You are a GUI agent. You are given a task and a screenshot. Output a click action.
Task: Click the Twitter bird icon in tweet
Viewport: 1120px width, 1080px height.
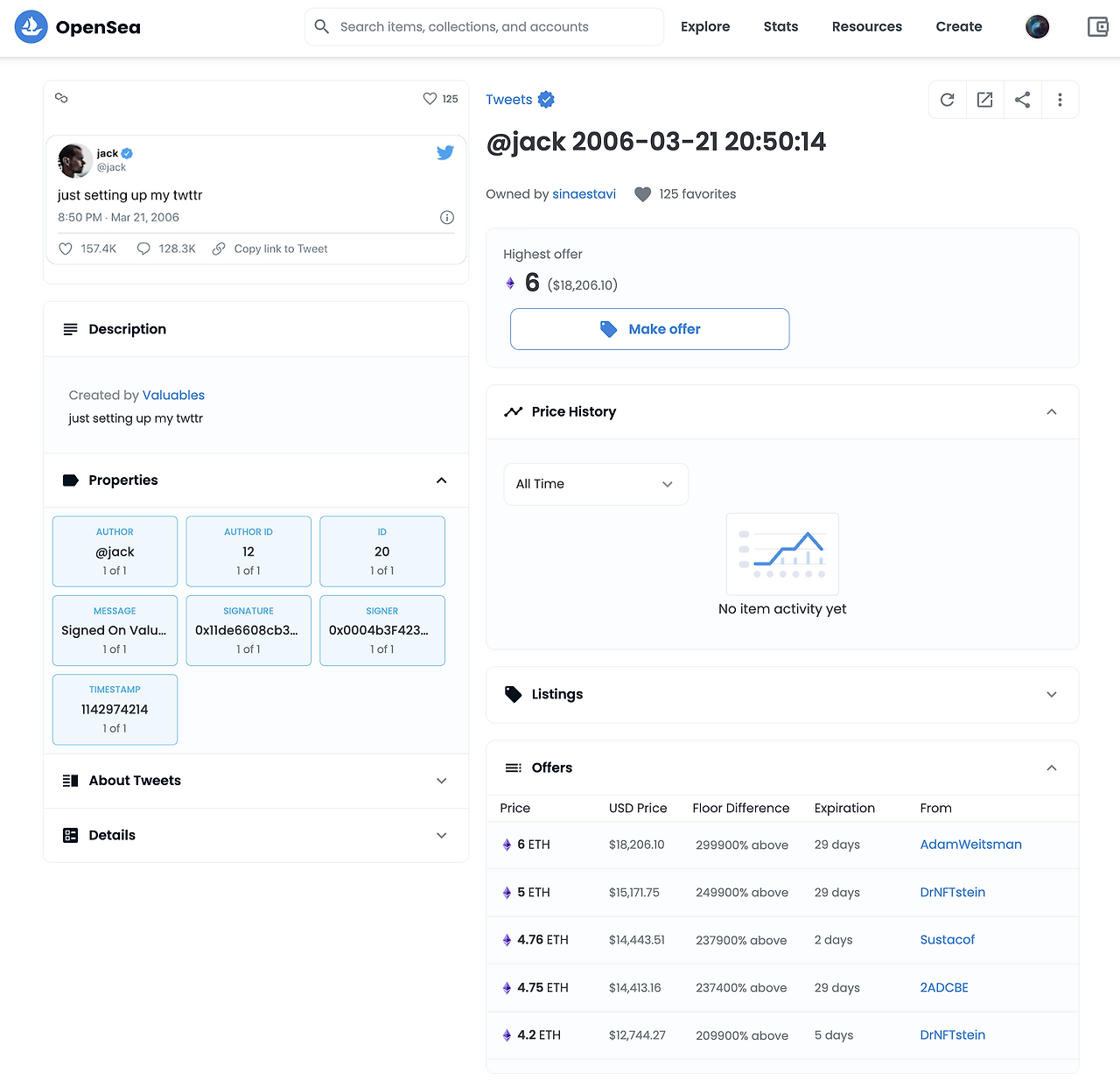click(x=445, y=152)
